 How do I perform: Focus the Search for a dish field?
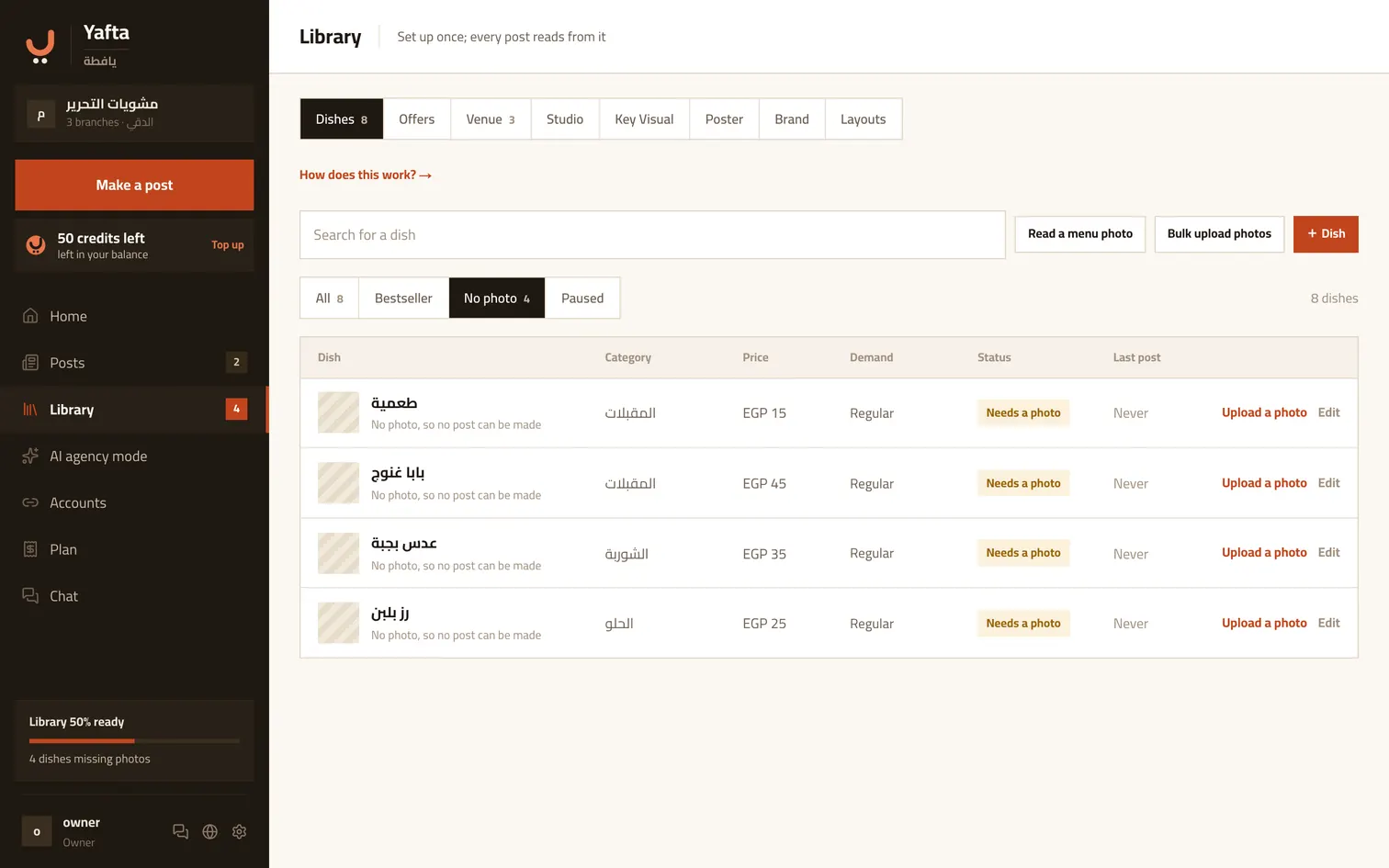coord(652,235)
